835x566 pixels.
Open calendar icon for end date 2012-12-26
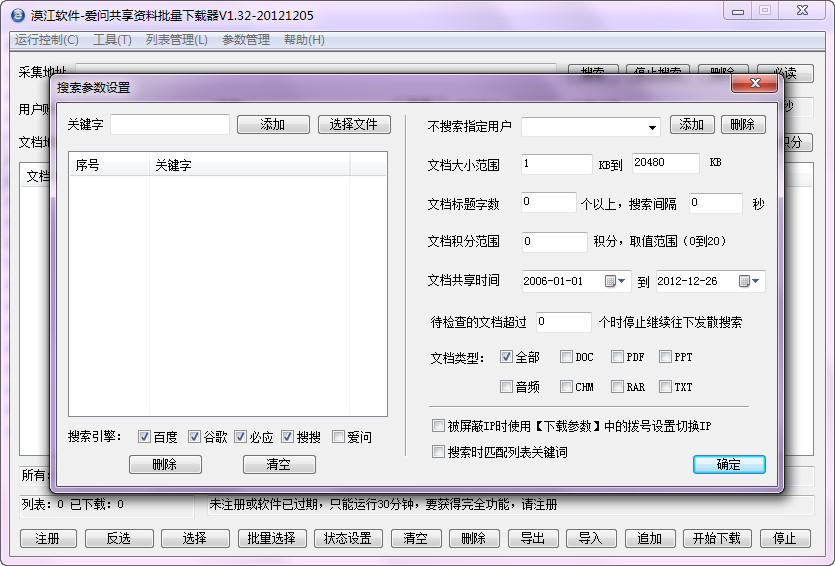[x=744, y=281]
